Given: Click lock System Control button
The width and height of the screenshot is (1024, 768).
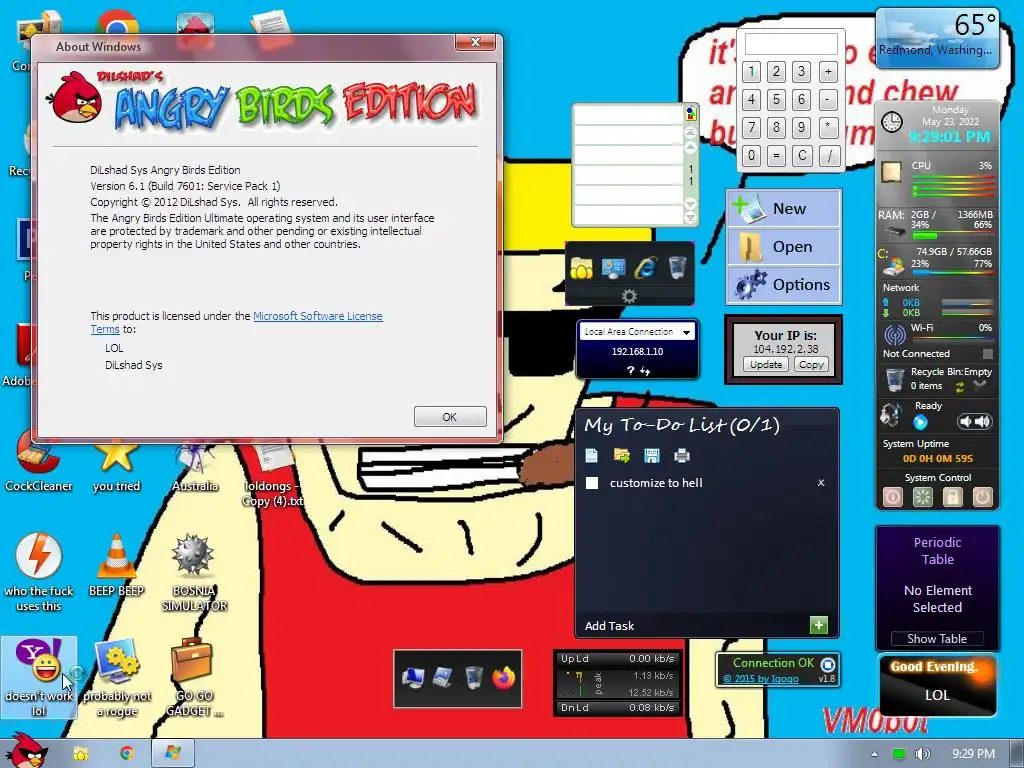Looking at the screenshot, I should pyautogui.click(x=952, y=497).
